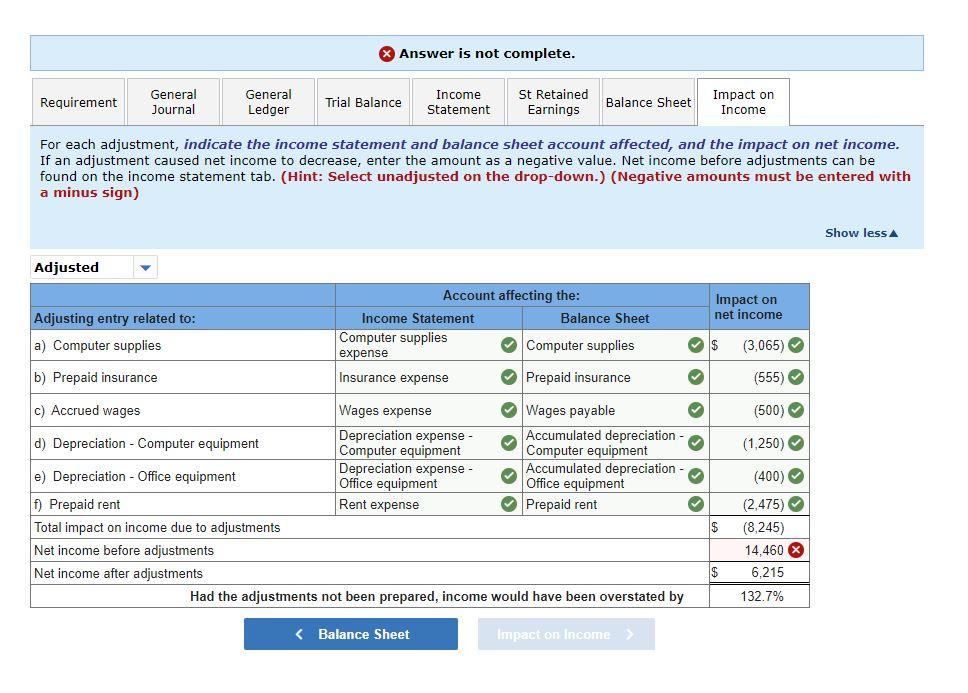Switch to the General Ledger tab
This screenshot has width=968, height=693.
pyautogui.click(x=269, y=102)
